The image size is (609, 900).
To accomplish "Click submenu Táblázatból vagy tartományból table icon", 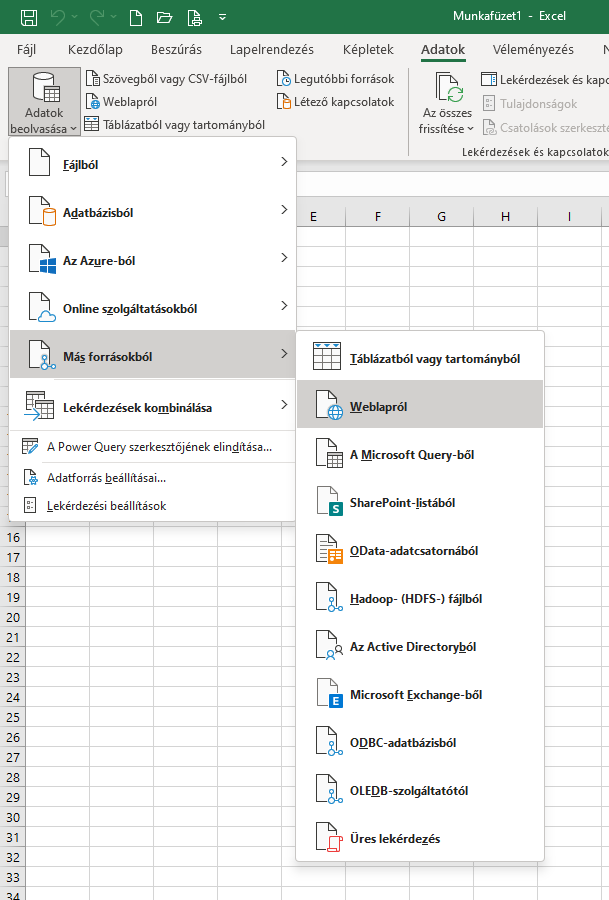I will point(327,356).
